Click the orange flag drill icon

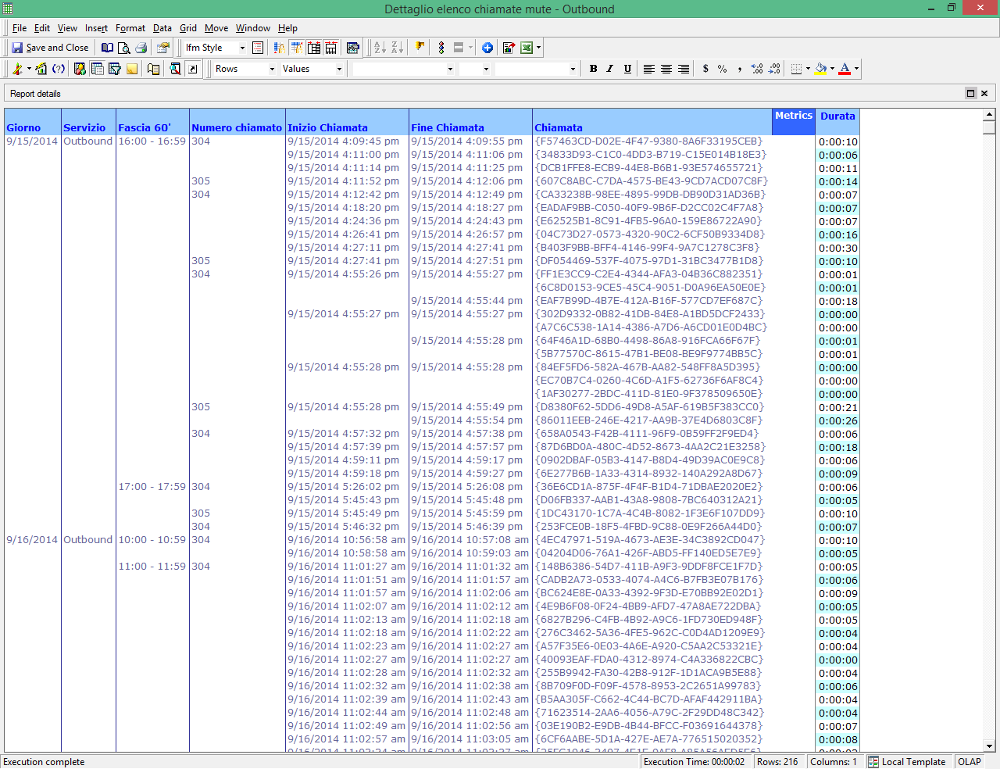420,48
